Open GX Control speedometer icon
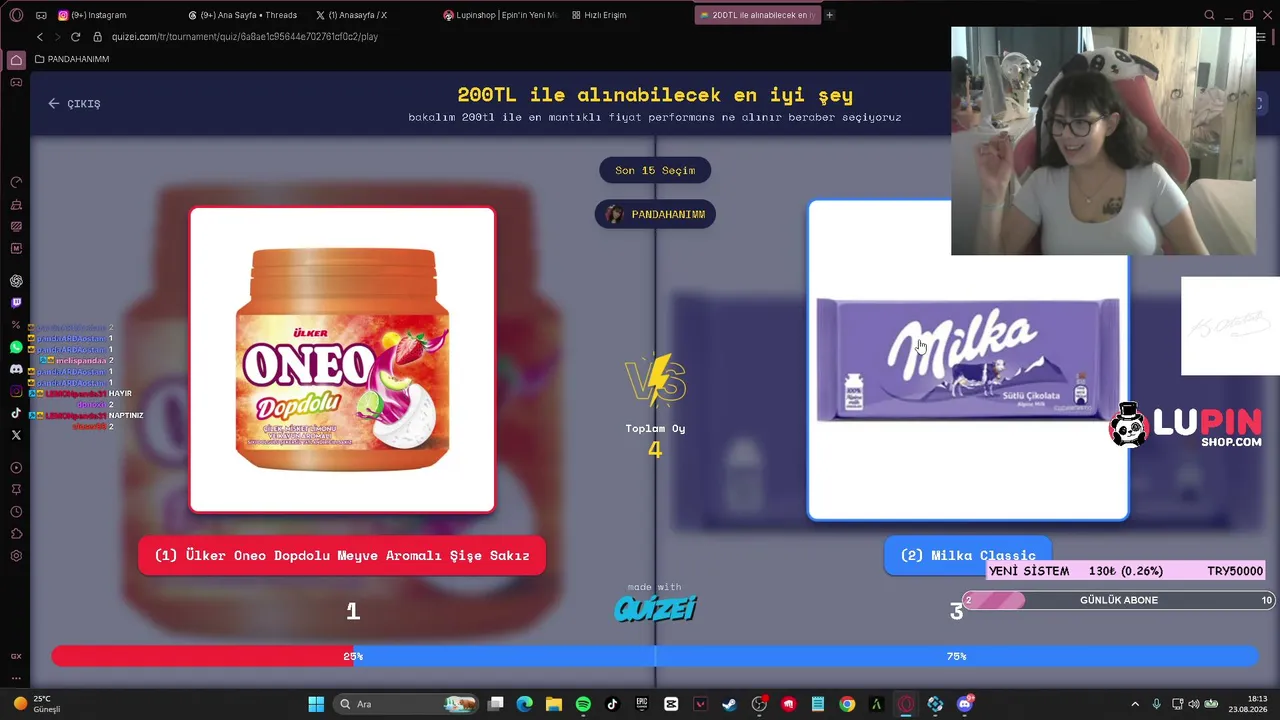The height and width of the screenshot is (720, 1280). 16,182
